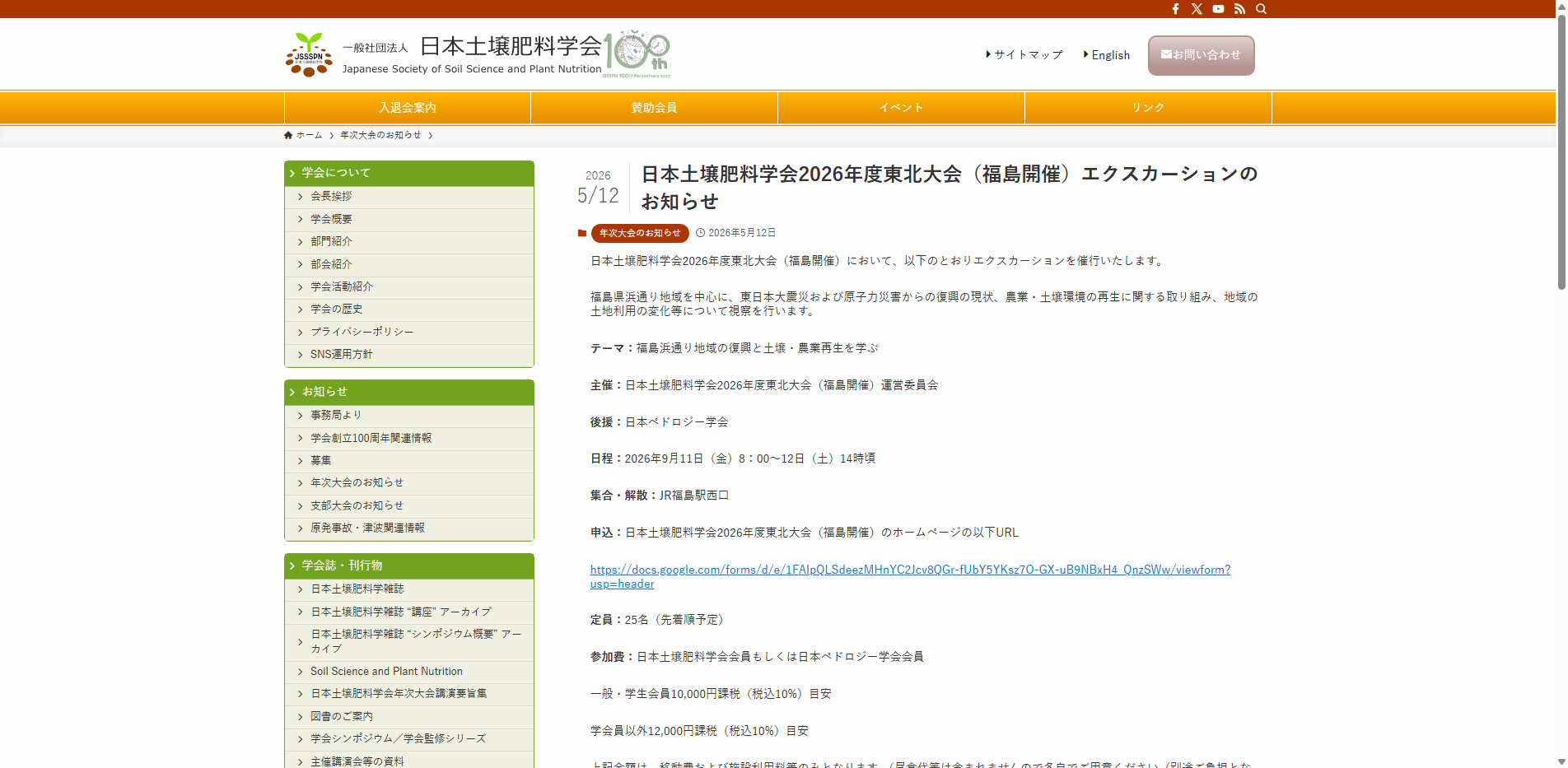Open 学会シンポジウム／学会監修シリーズ item
This screenshot has width=1568, height=768.
click(x=409, y=739)
